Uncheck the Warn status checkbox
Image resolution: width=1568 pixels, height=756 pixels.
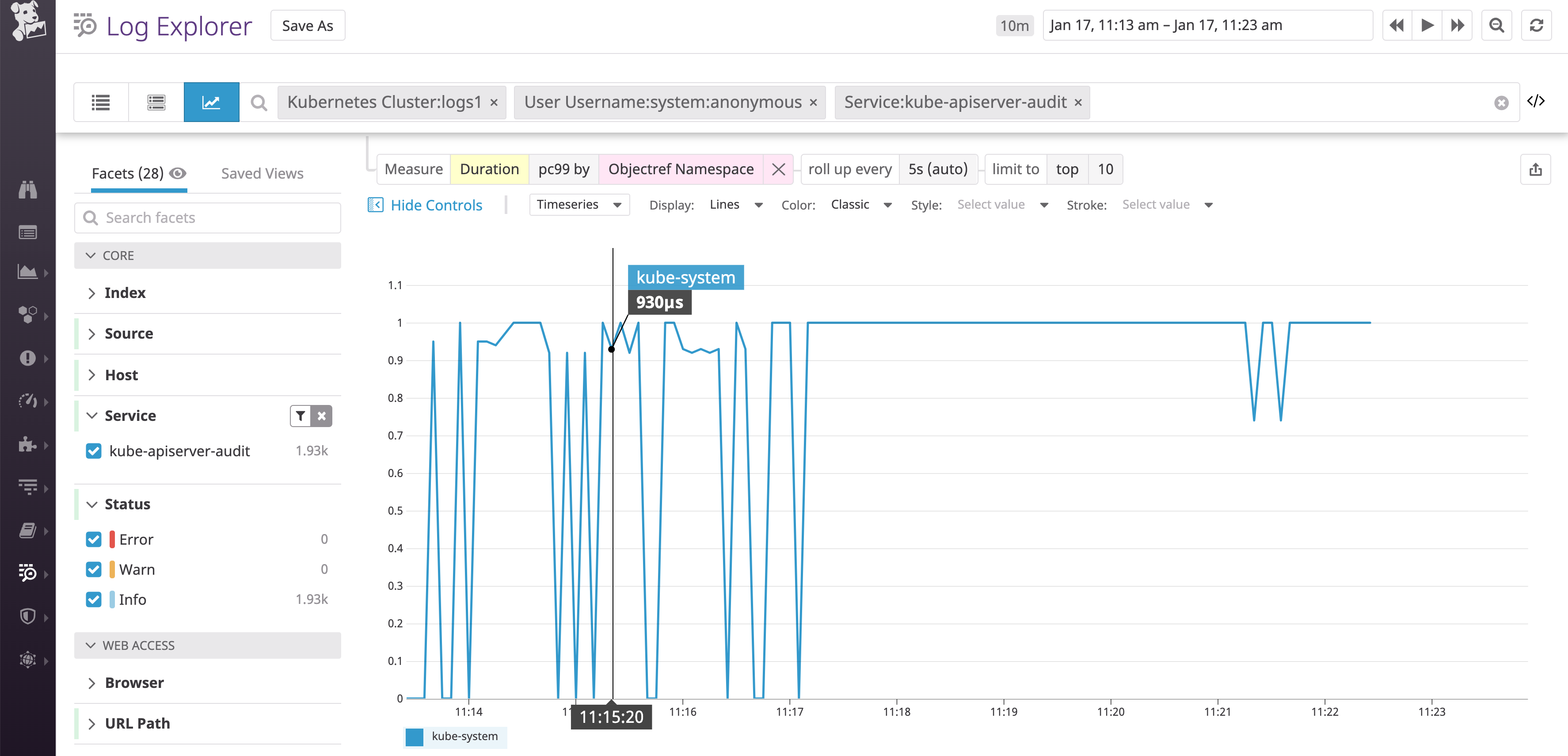point(94,569)
